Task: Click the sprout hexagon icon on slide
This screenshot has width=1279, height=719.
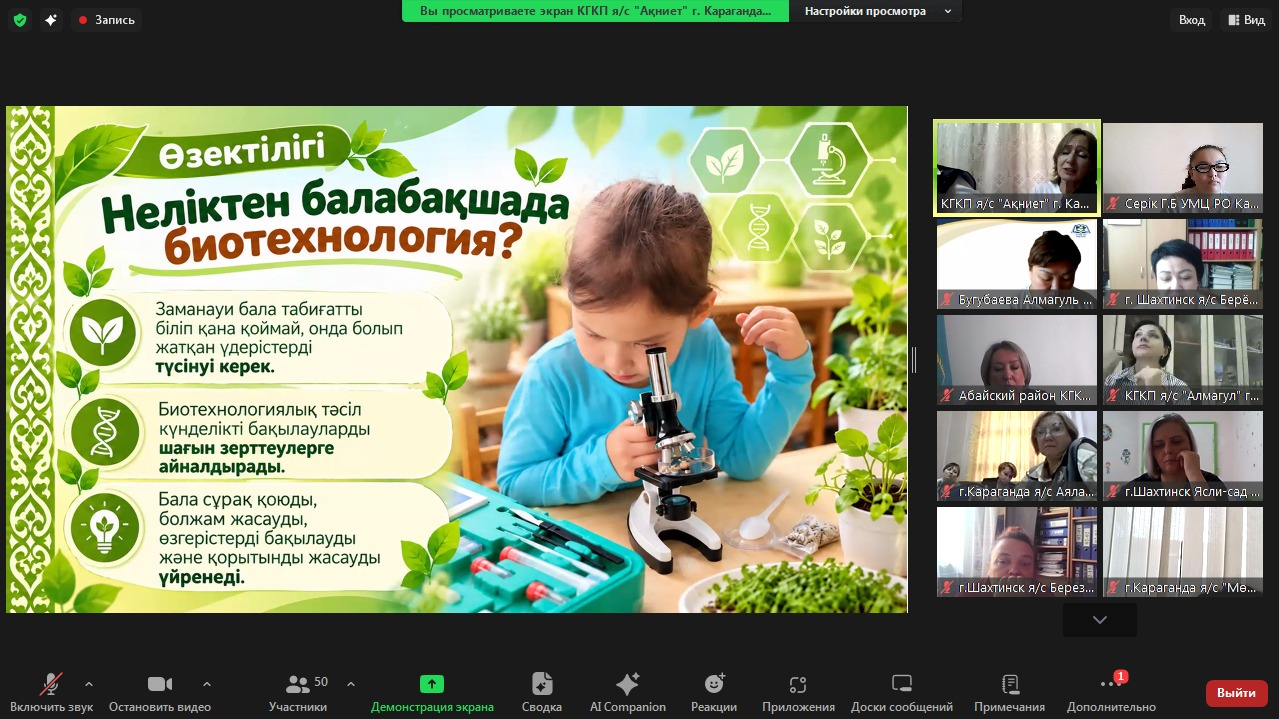Action: pos(828,238)
